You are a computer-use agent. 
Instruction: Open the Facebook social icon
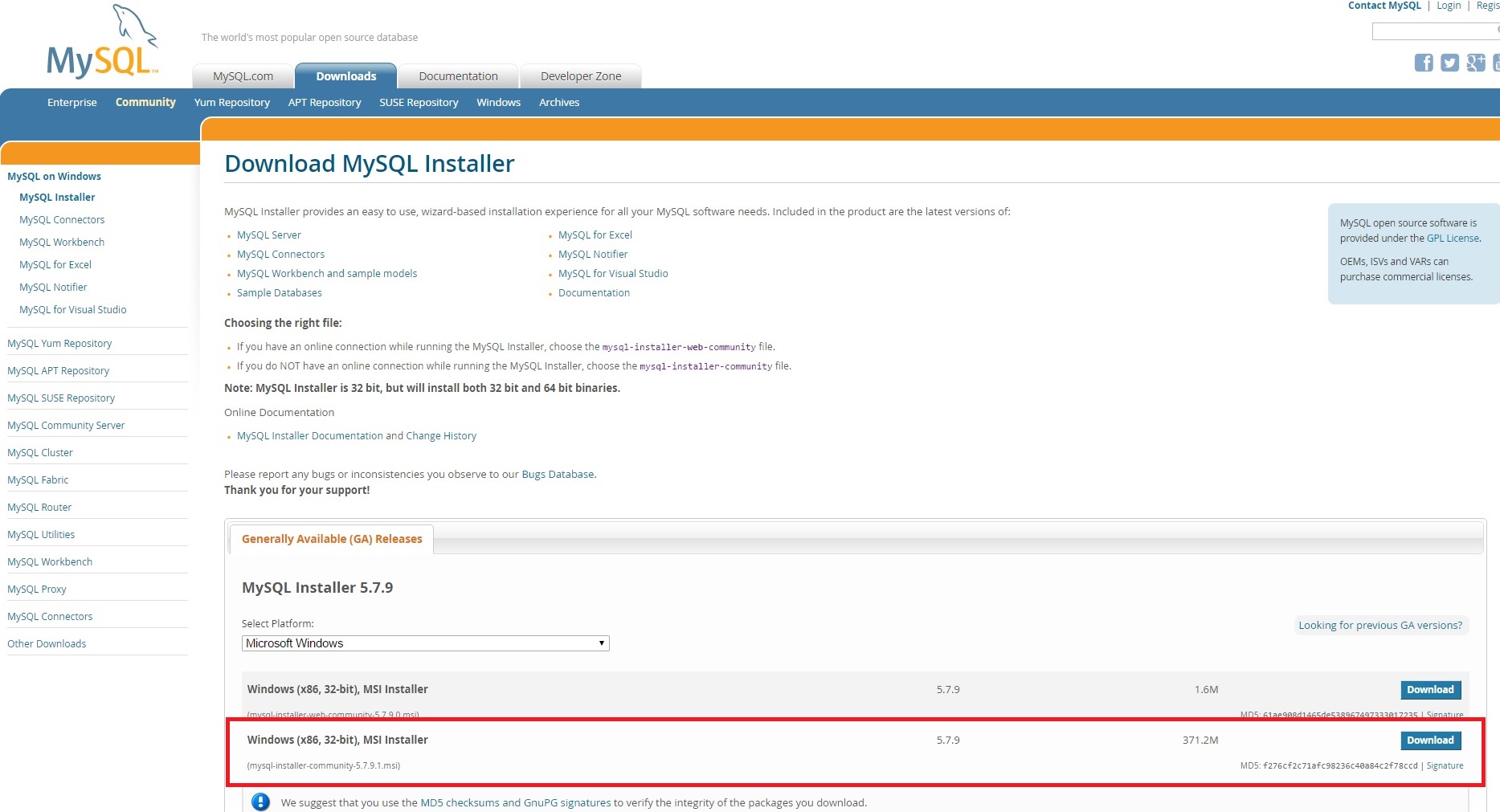pos(1424,63)
